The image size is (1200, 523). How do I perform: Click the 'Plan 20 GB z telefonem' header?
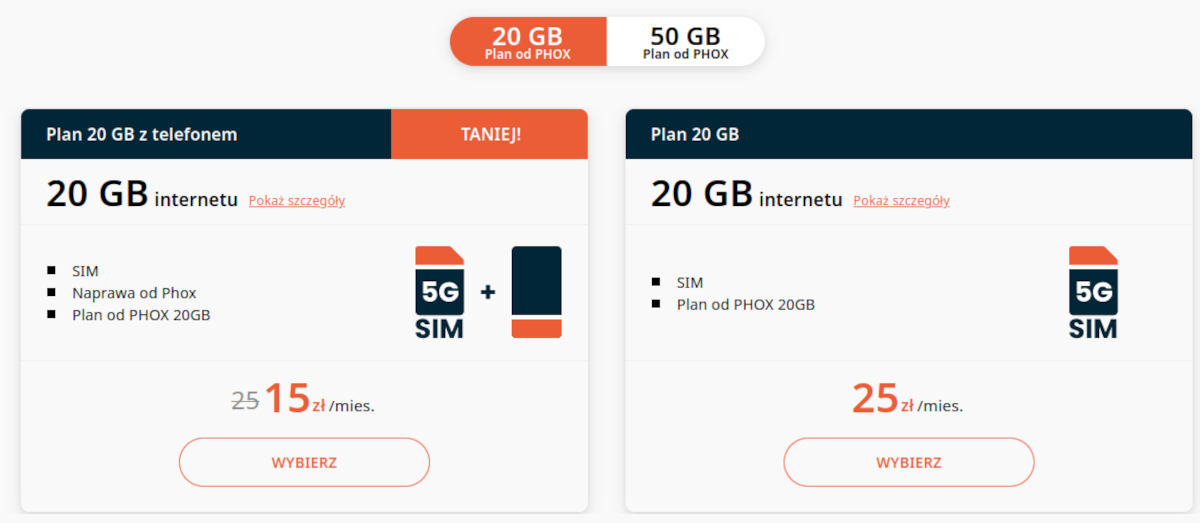coord(142,134)
